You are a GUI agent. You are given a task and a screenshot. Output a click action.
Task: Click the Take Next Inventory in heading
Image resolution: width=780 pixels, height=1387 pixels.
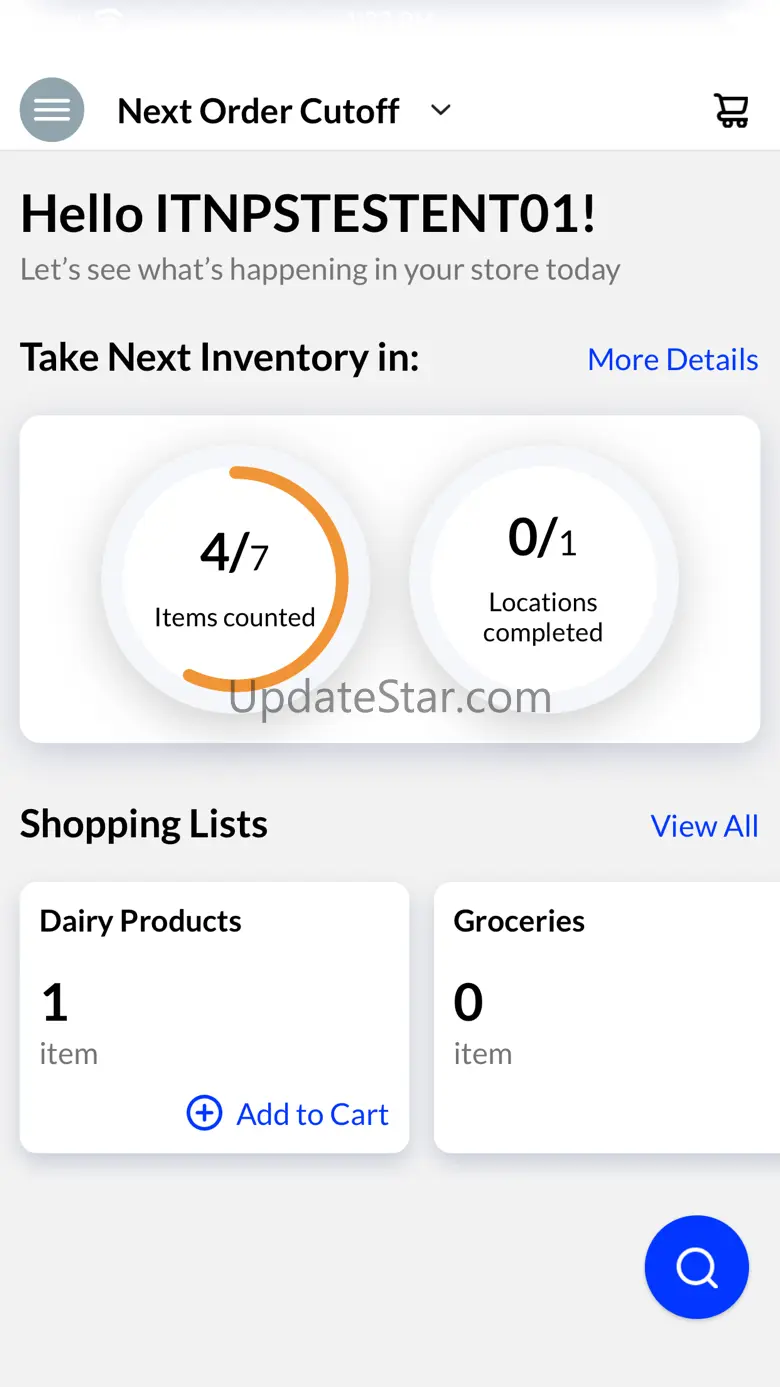coord(219,358)
